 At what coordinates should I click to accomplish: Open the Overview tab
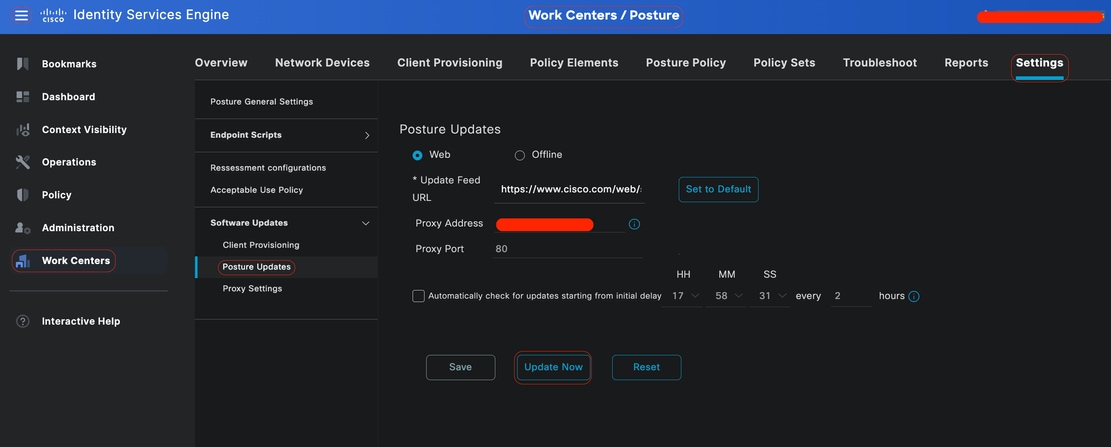(221, 62)
